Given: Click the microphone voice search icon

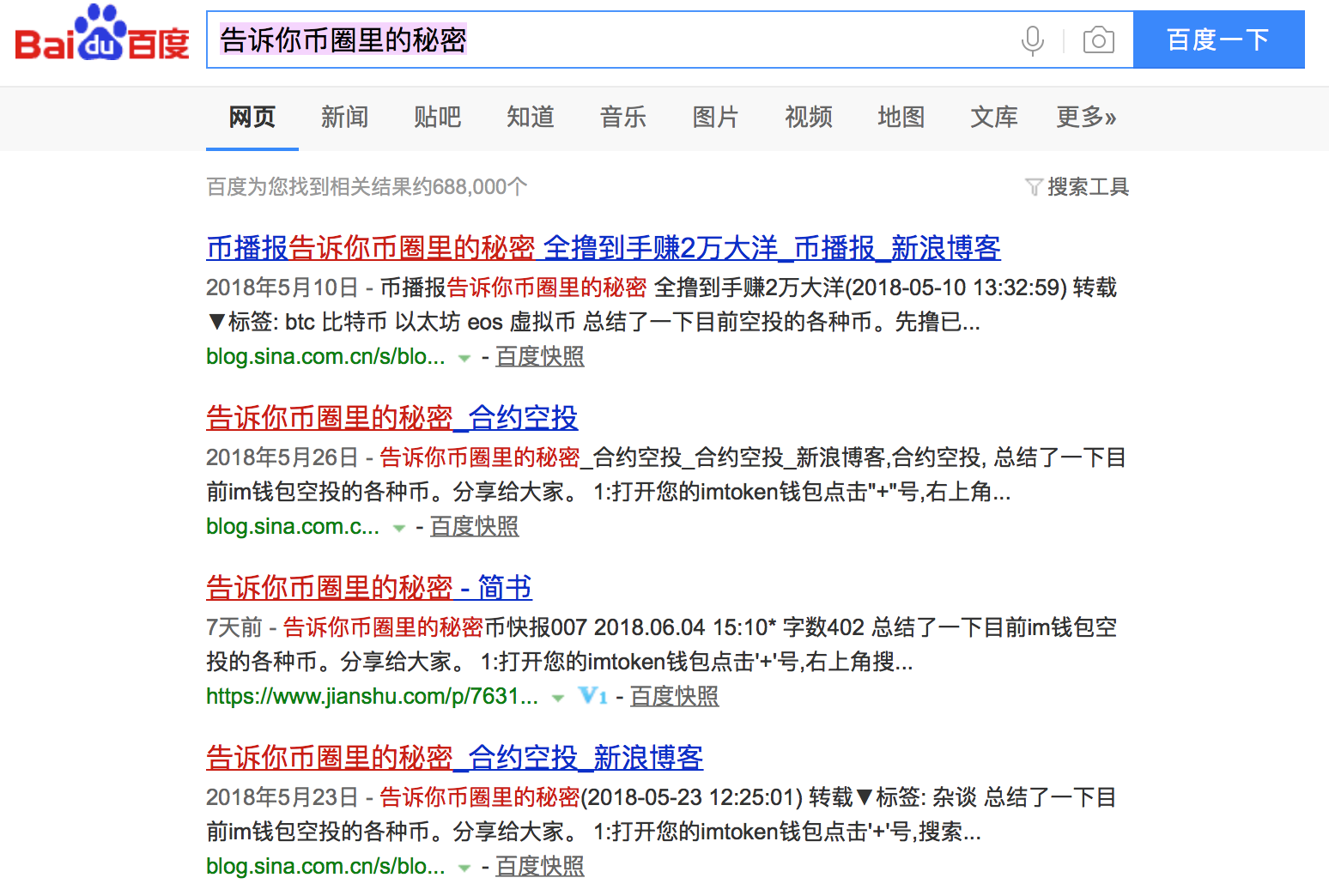Looking at the screenshot, I should tap(1033, 40).
